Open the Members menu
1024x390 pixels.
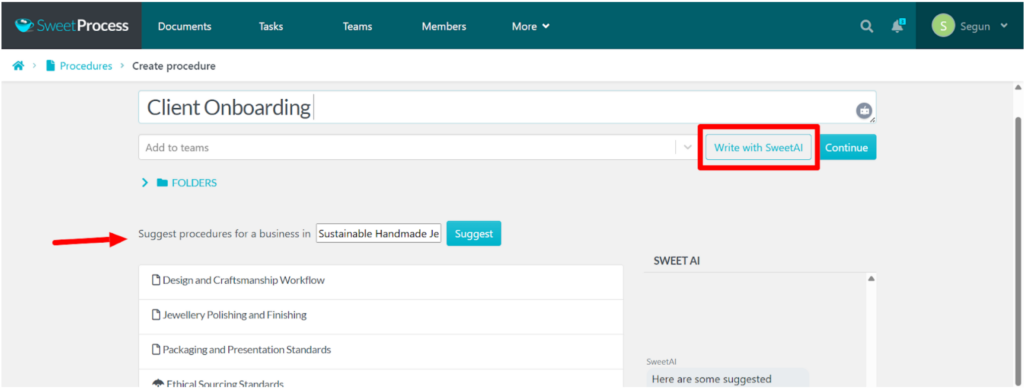444,26
